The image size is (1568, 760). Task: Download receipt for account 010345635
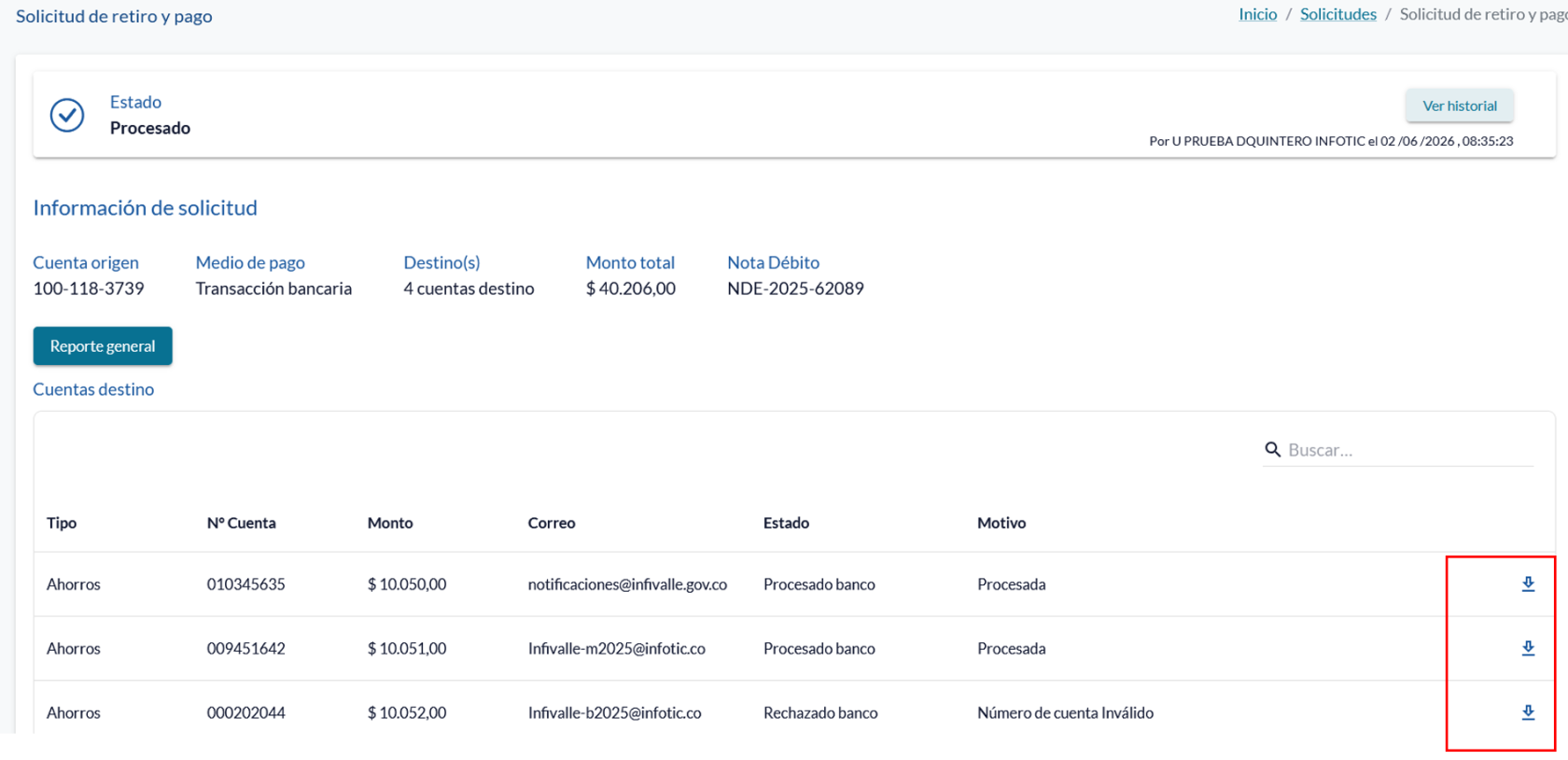pos(1528,584)
